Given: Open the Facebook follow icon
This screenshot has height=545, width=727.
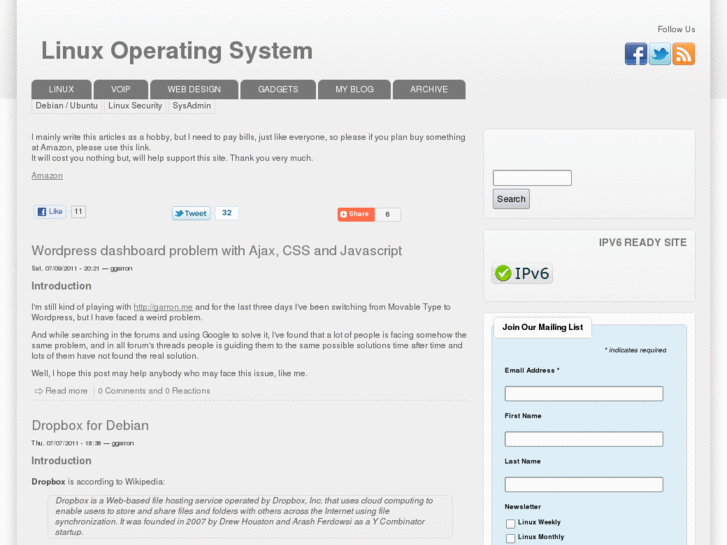Looking at the screenshot, I should coord(636,54).
